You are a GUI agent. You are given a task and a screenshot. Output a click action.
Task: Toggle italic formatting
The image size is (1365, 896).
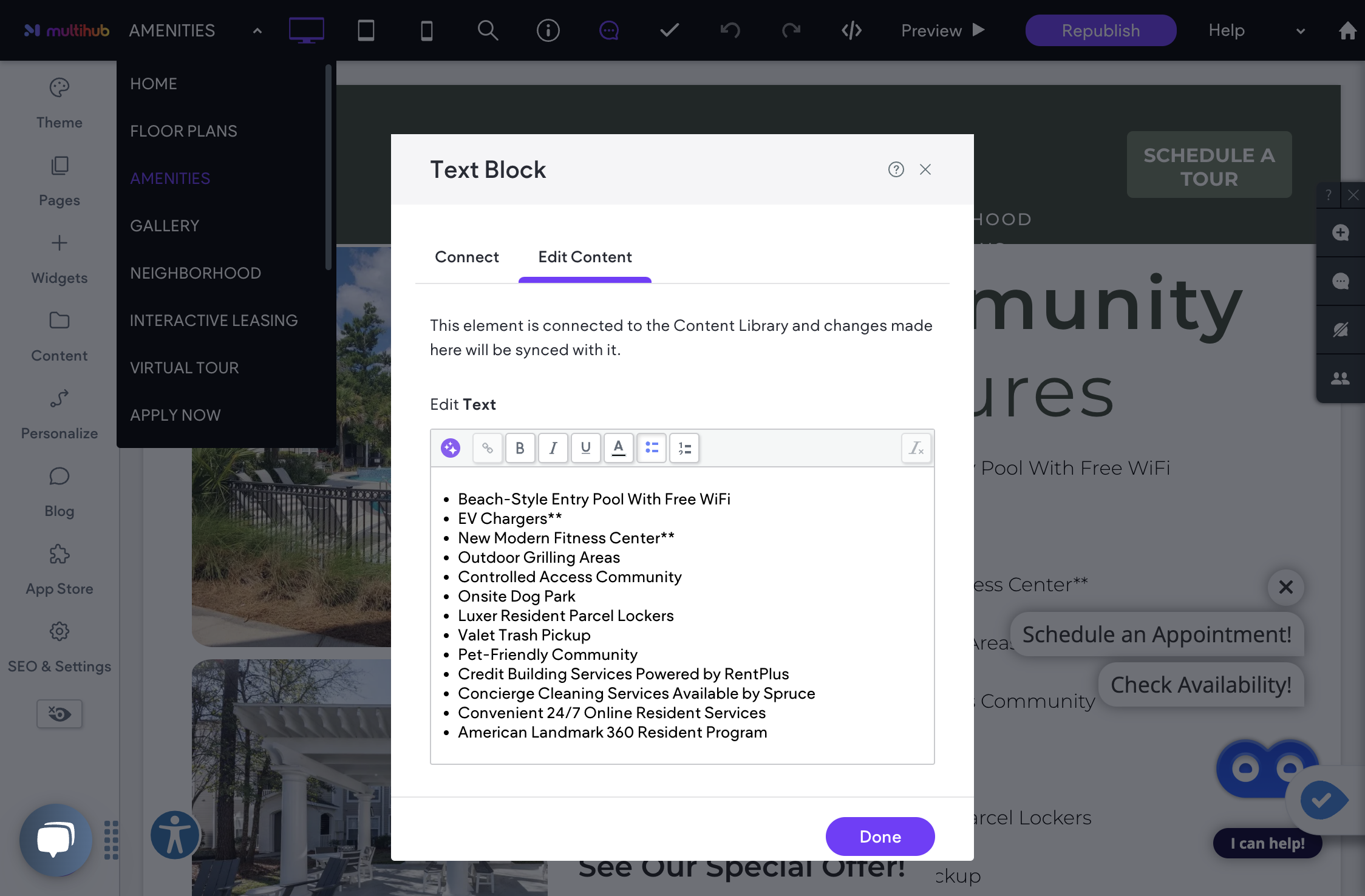[553, 448]
